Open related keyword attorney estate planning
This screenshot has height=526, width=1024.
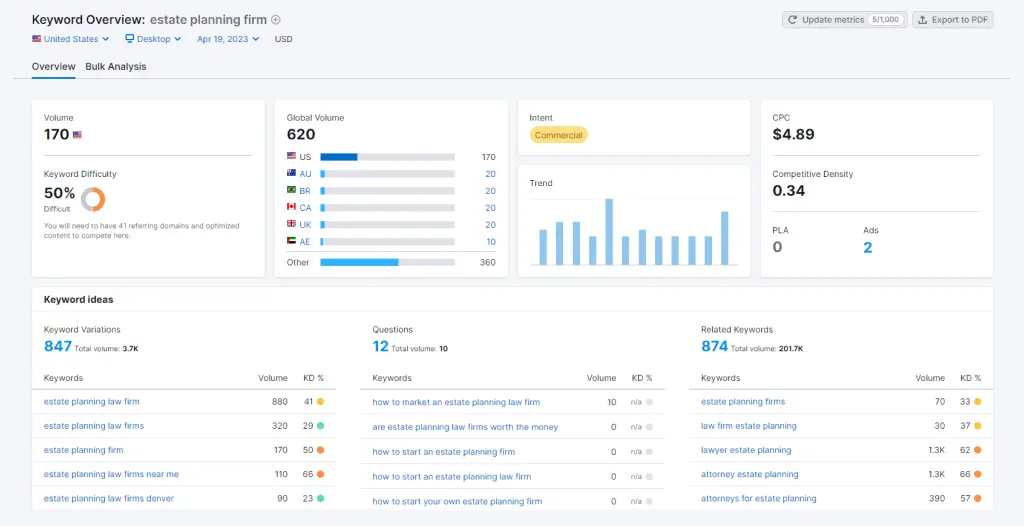tap(750, 474)
